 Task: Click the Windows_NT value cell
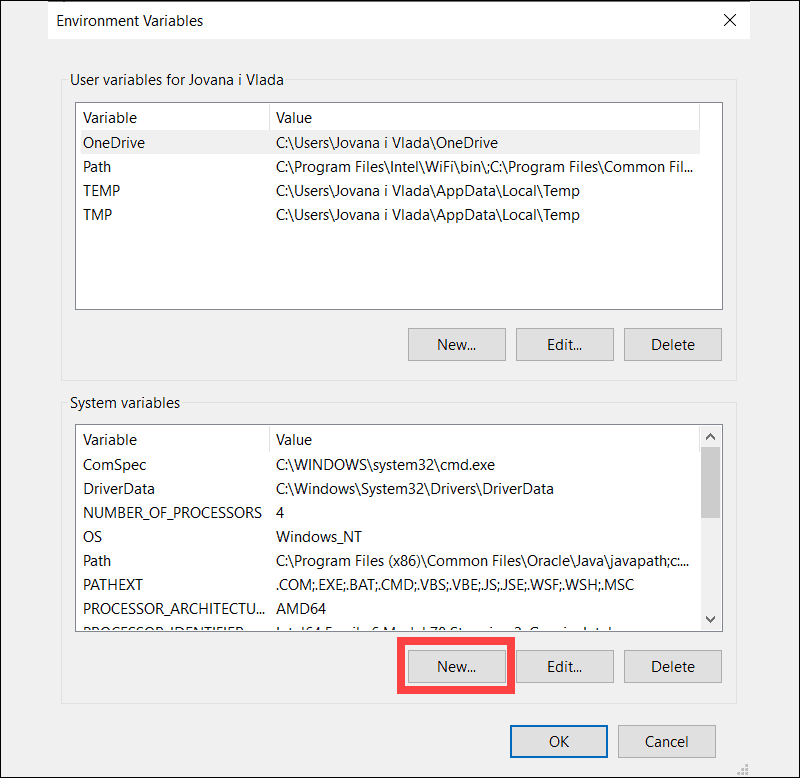(319, 537)
